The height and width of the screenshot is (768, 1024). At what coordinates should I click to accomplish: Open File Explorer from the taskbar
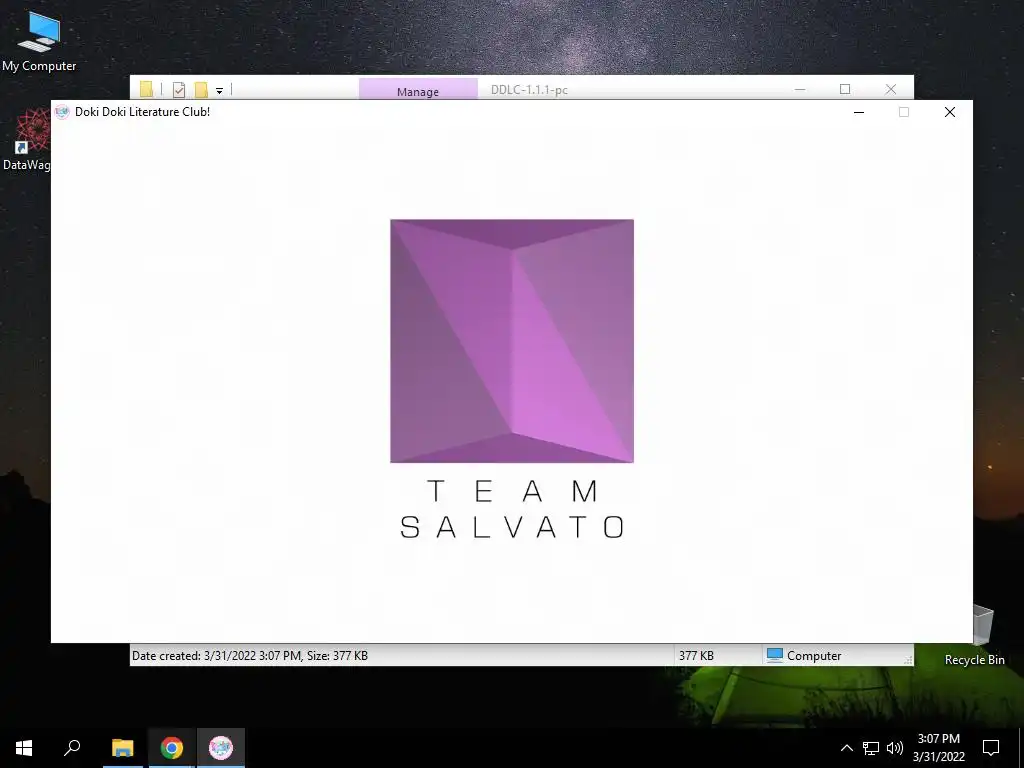[122, 748]
